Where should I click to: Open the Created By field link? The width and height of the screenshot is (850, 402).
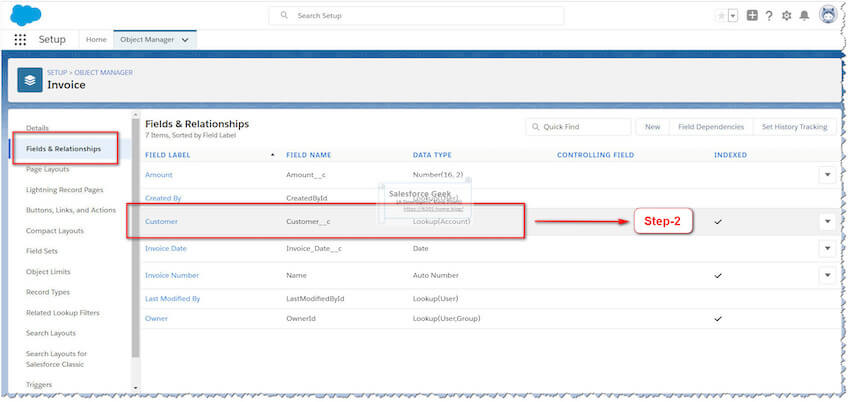(x=163, y=198)
